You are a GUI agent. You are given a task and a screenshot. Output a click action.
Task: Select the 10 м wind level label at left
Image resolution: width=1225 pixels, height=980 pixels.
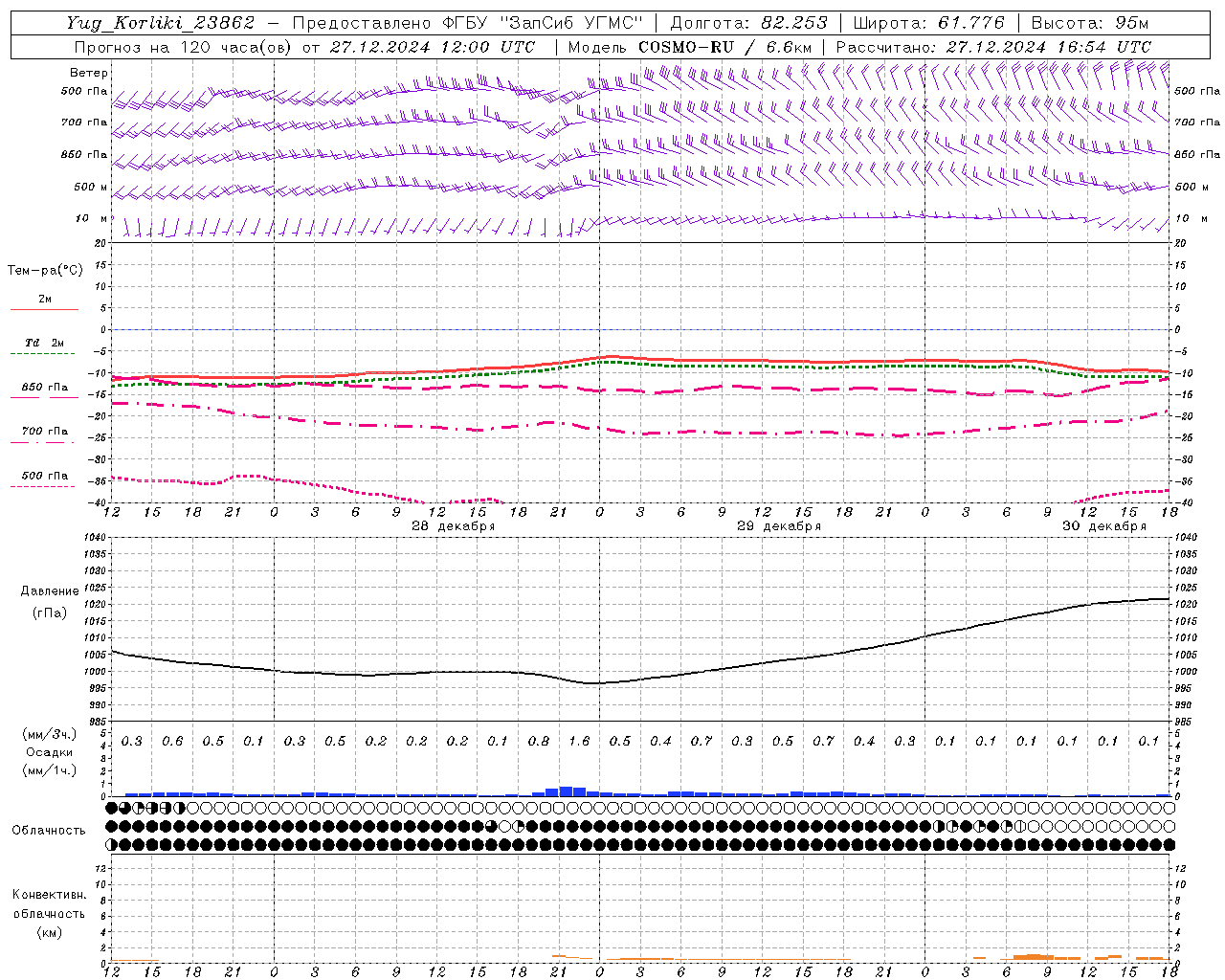(91, 218)
